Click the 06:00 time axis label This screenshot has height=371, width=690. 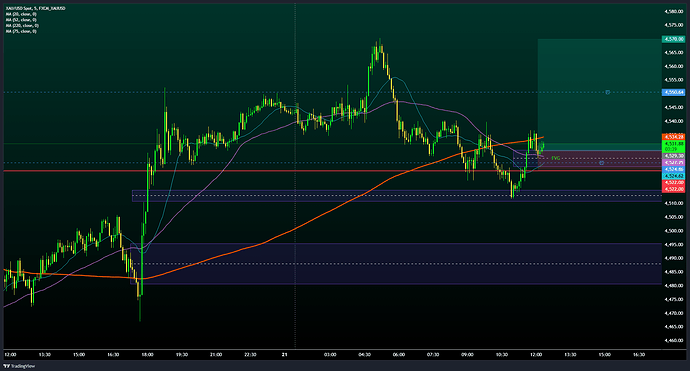(x=399, y=355)
